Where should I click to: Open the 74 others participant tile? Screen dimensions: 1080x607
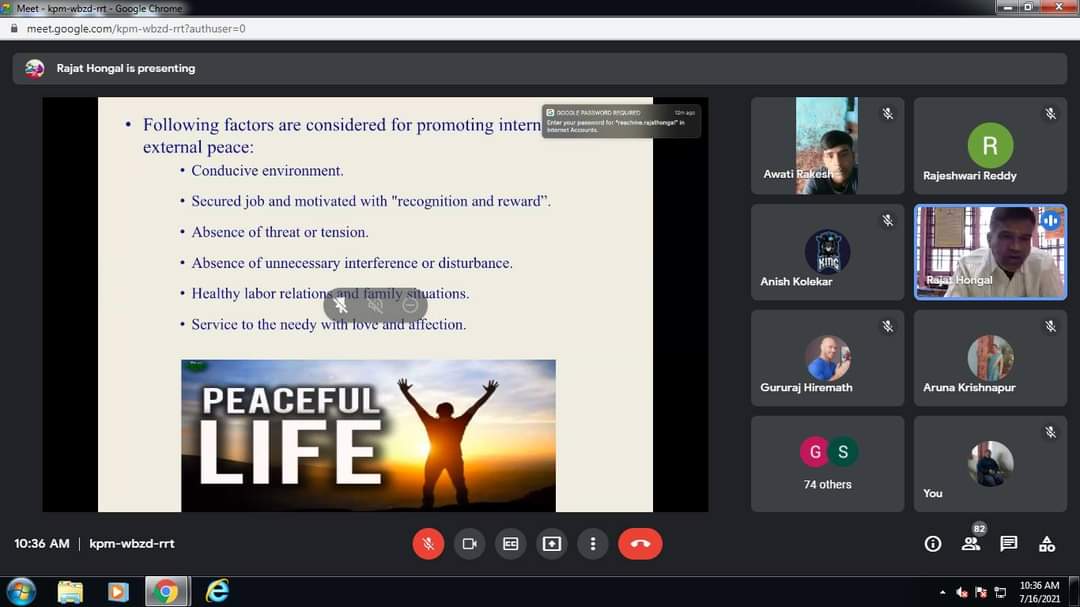click(827, 464)
